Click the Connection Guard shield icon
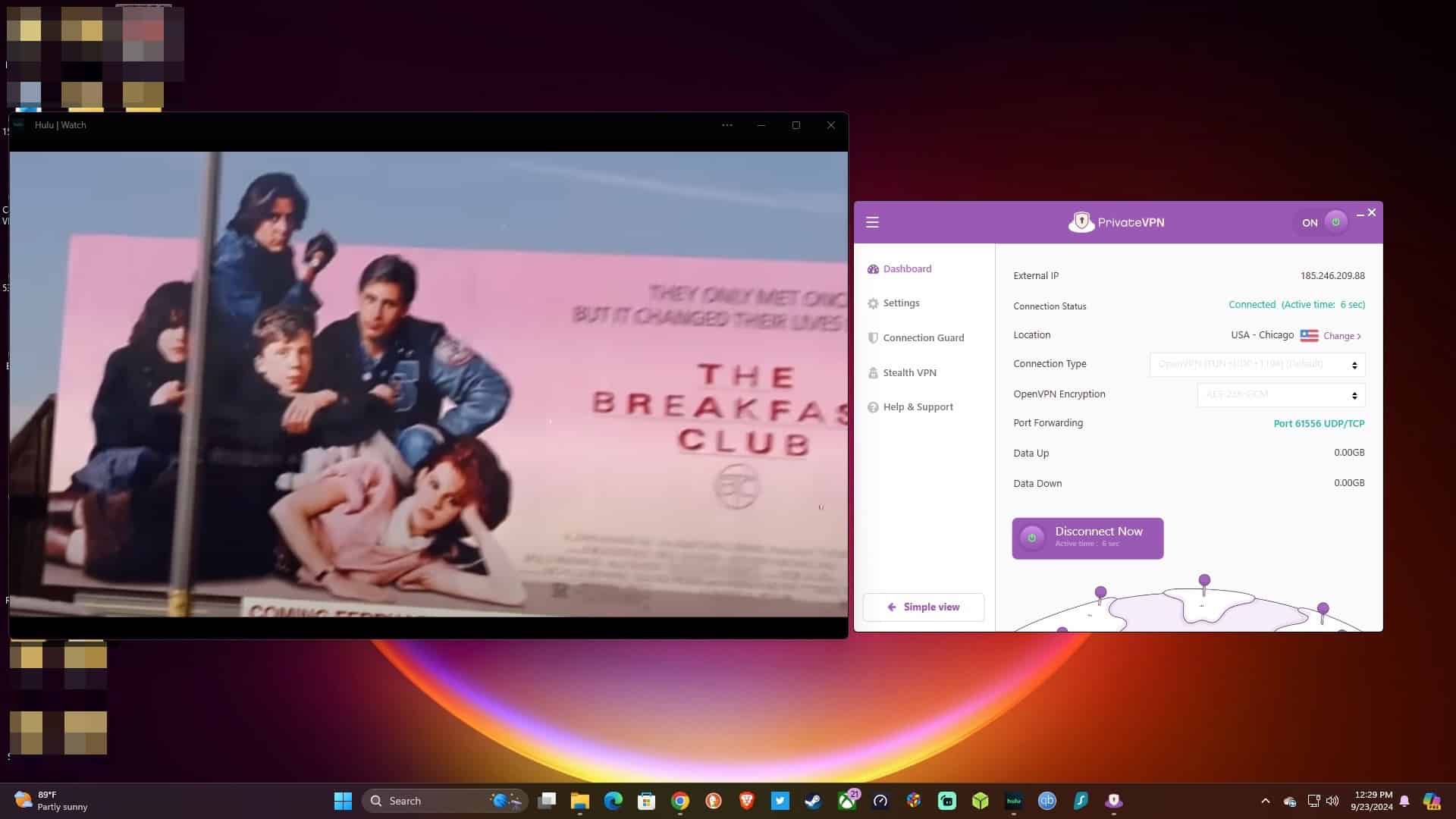The image size is (1456, 819). click(x=873, y=338)
